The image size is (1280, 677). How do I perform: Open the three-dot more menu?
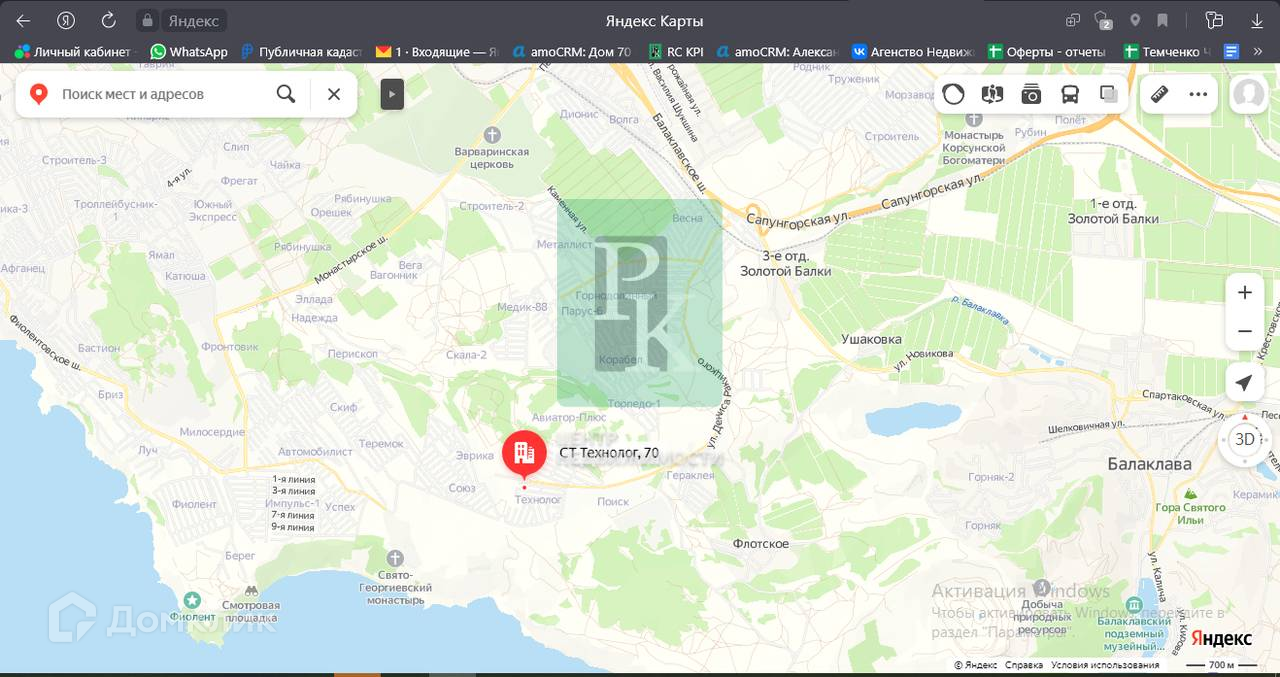click(x=1198, y=94)
